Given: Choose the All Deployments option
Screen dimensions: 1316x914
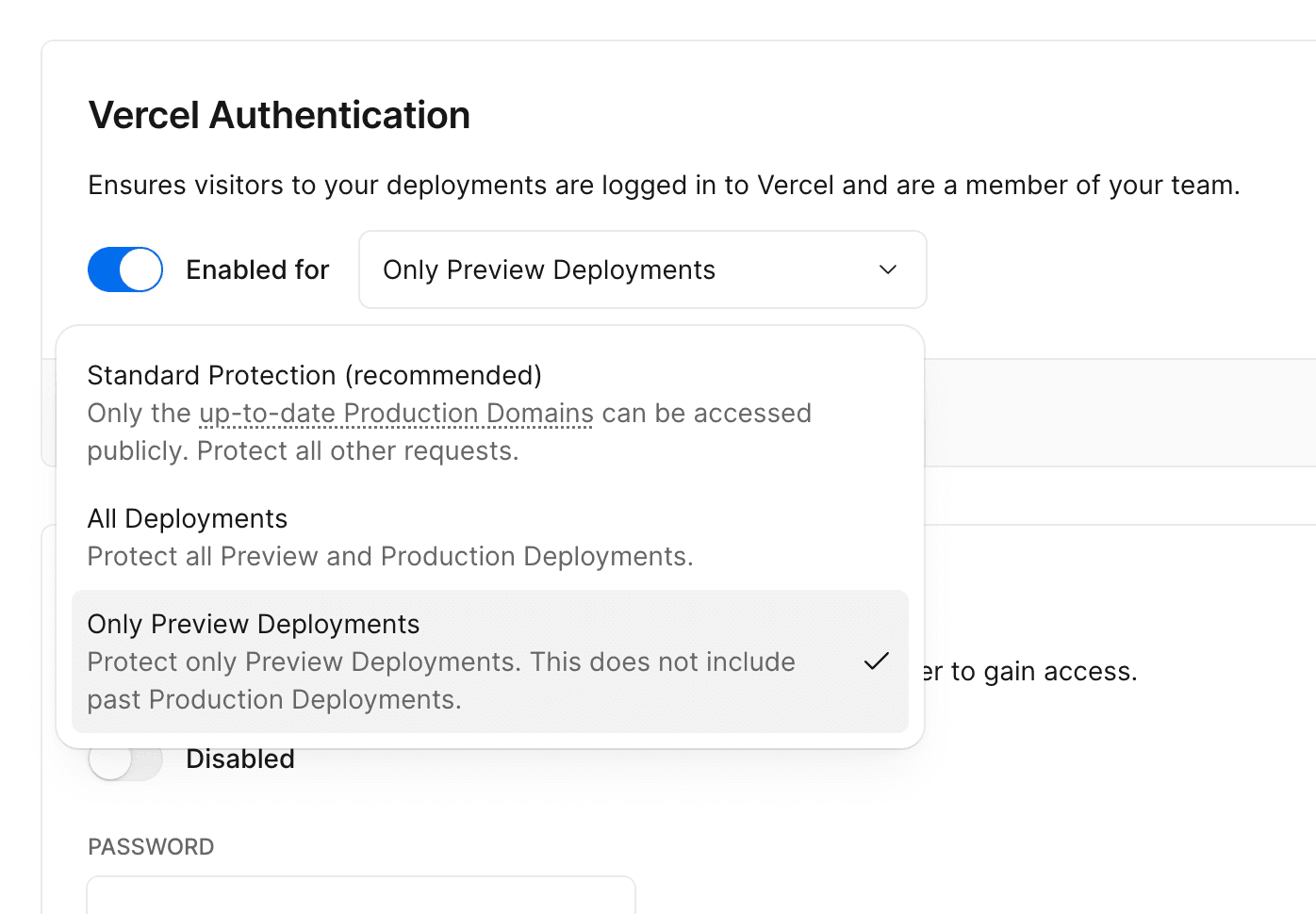Looking at the screenshot, I should 490,537.
